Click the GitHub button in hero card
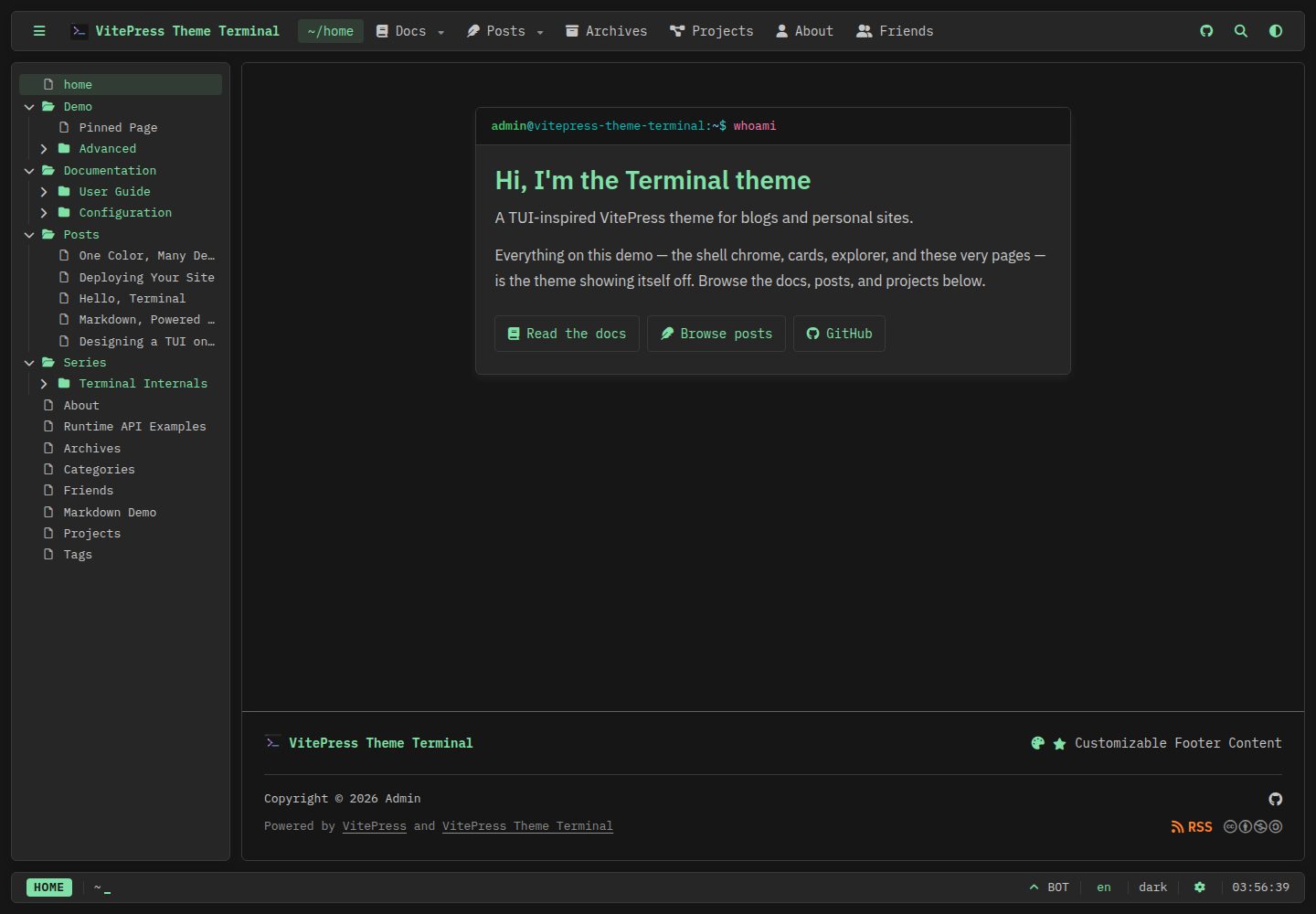Image resolution: width=1316 pixels, height=914 pixels. (x=839, y=334)
